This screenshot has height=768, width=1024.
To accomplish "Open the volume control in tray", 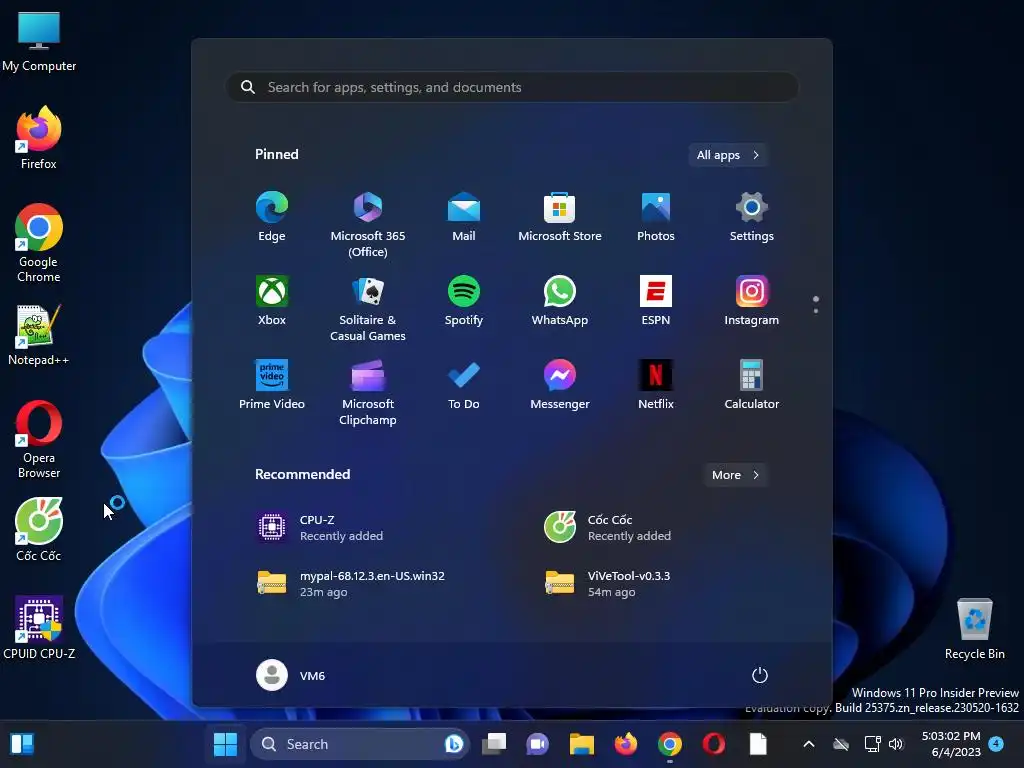I will [x=896, y=744].
